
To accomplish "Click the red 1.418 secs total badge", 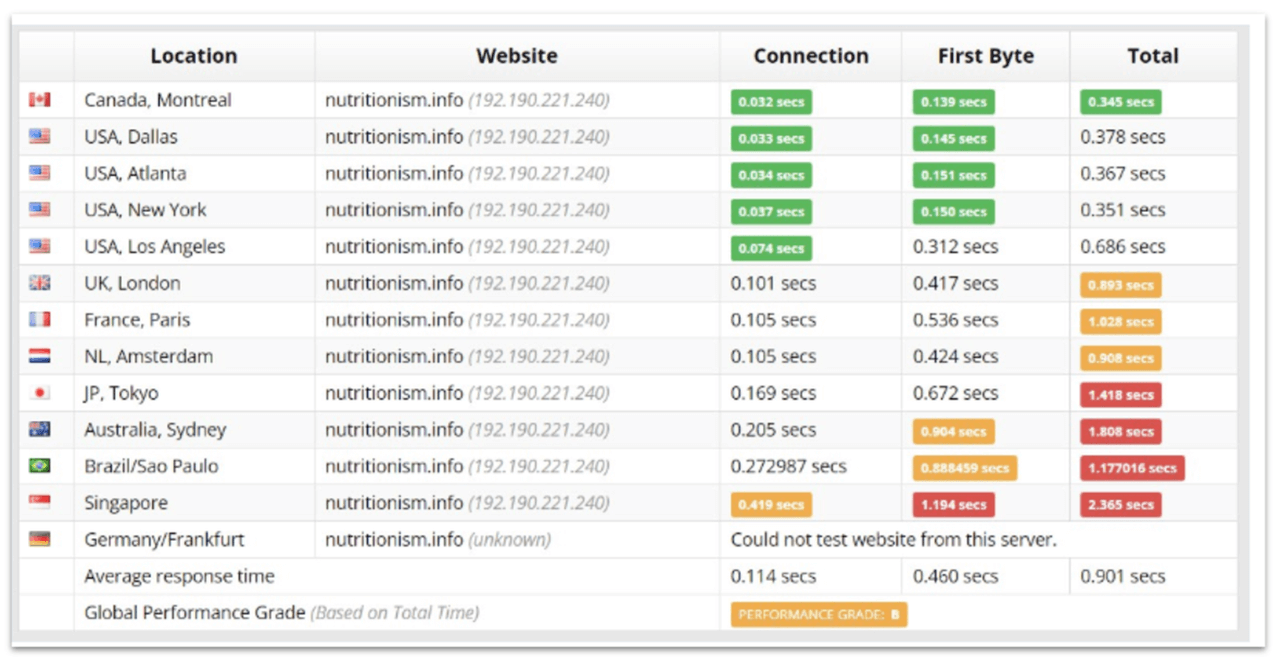I will click(x=1121, y=395).
